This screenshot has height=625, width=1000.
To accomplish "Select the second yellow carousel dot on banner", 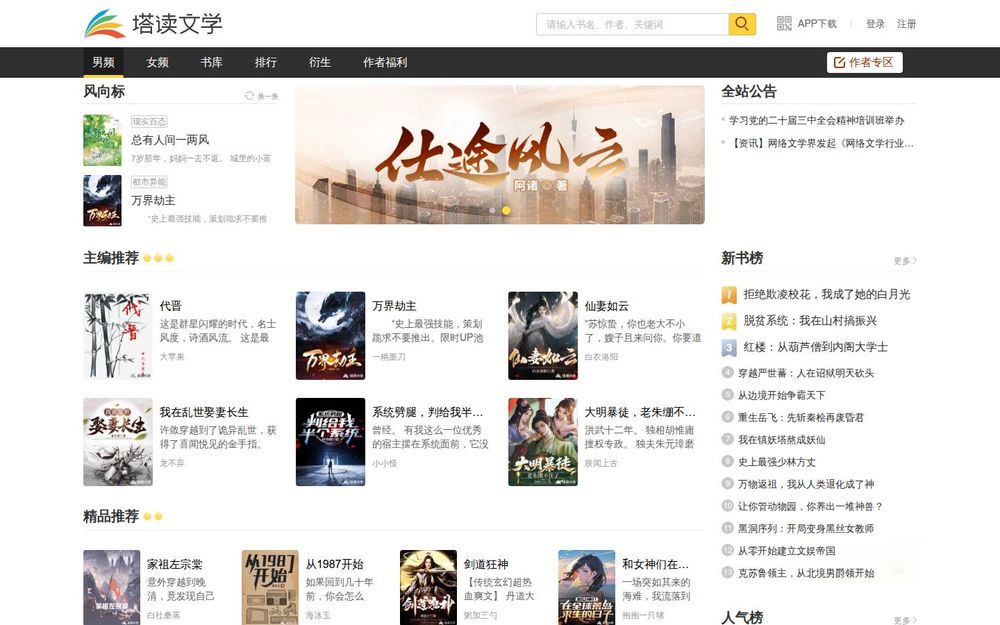I will [506, 210].
